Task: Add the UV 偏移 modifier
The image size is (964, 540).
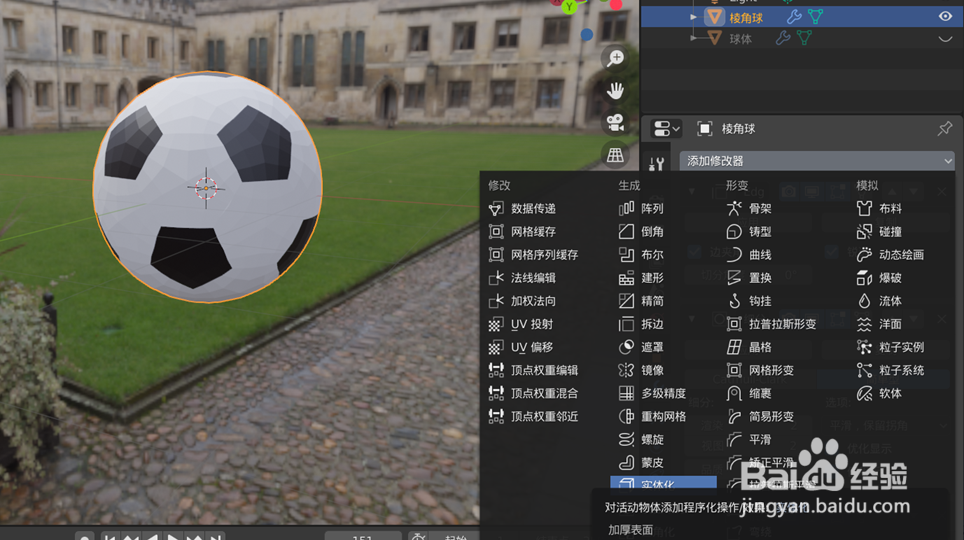Action: [521, 347]
